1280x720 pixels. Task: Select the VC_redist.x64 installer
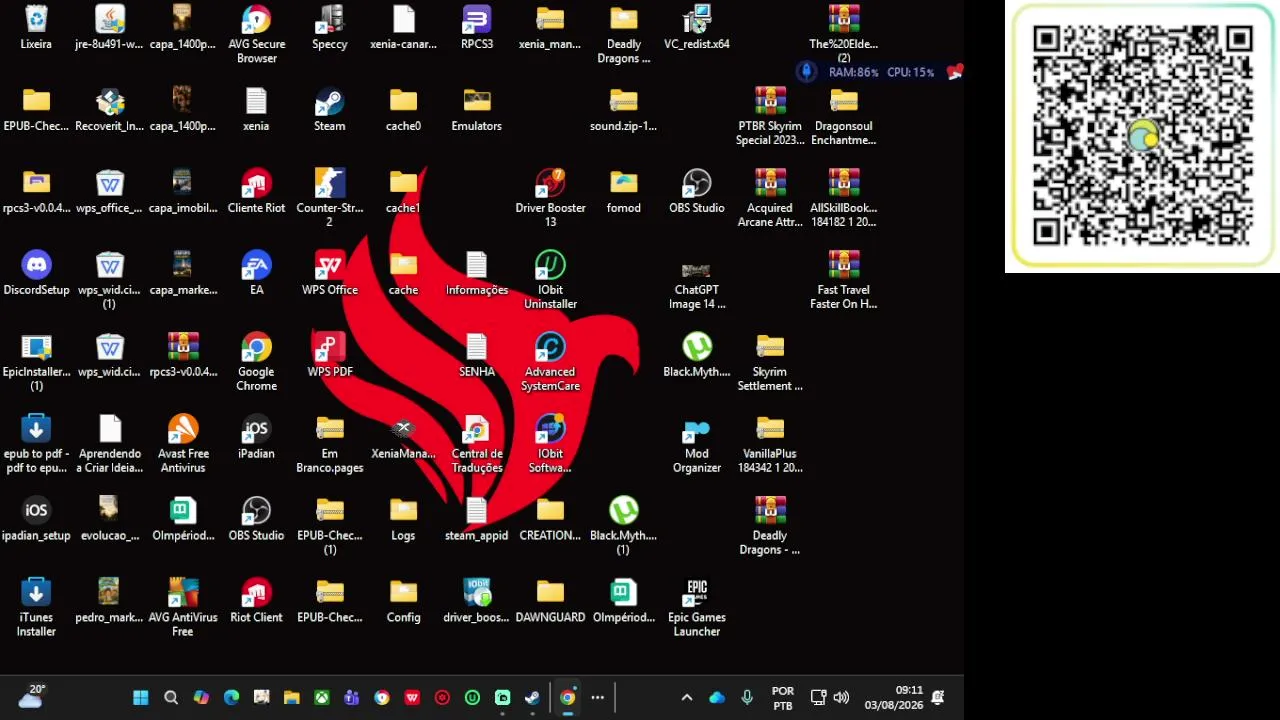[697, 28]
